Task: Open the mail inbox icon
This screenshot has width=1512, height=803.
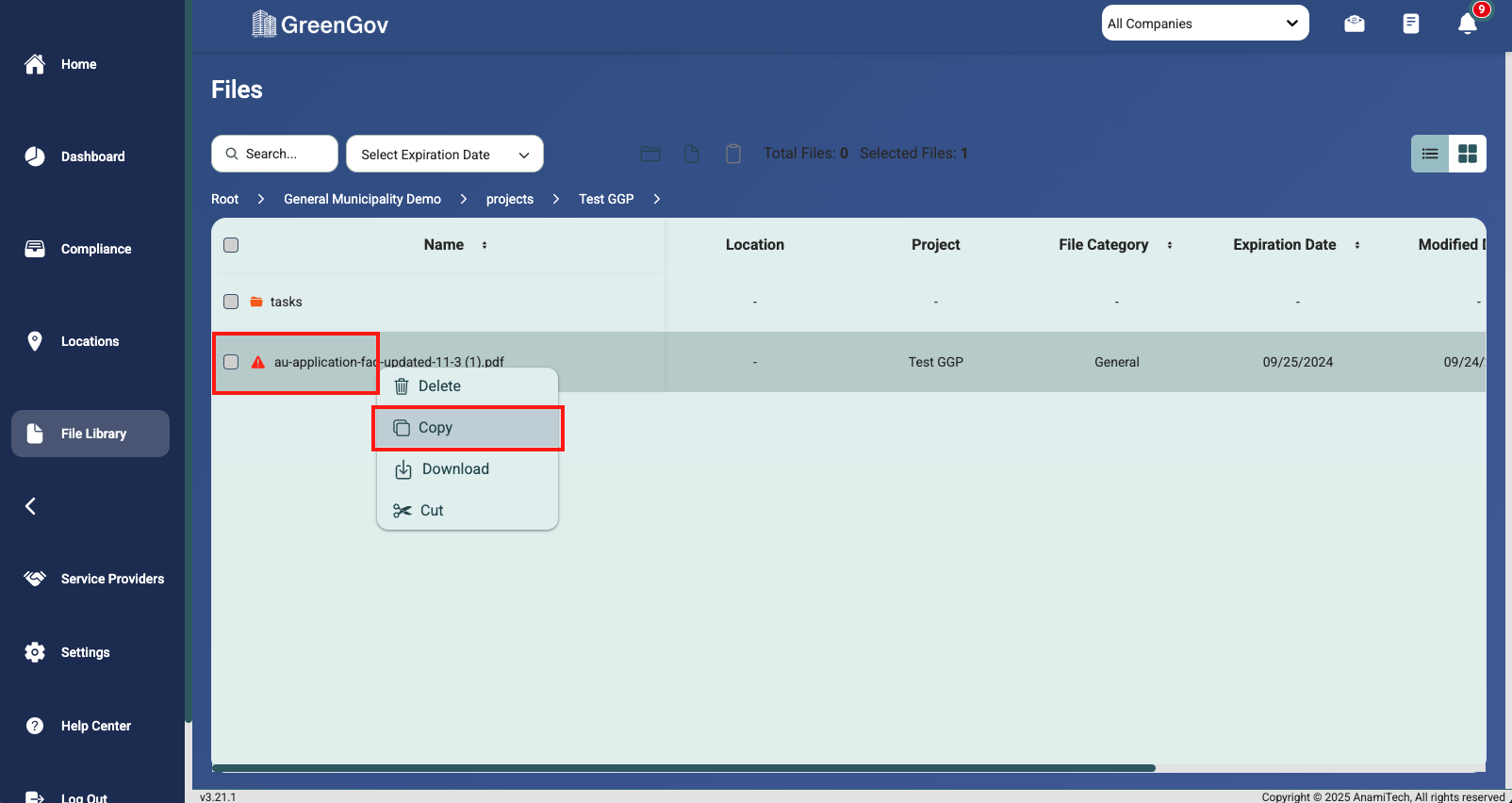Action: coord(1355,24)
